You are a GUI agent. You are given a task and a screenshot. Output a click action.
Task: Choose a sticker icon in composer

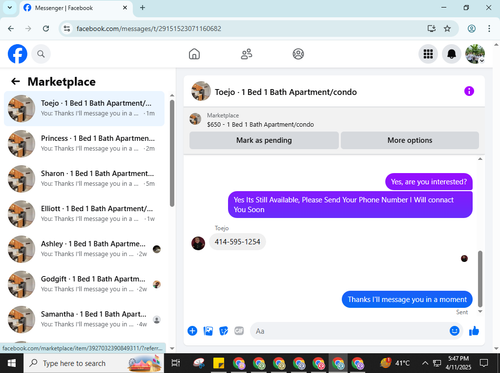click(224, 331)
